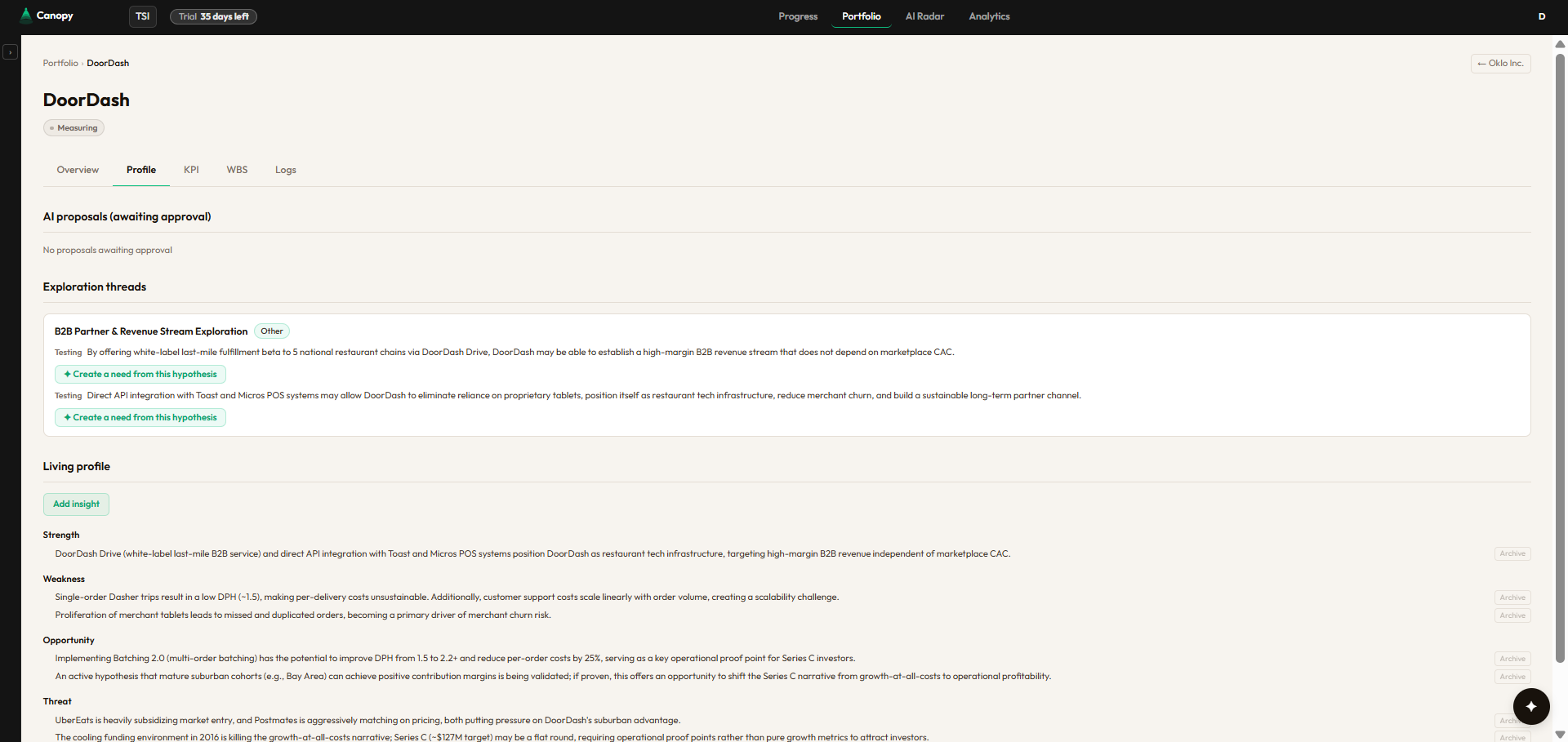The image size is (1568, 742).
Task: Click the Trial 35 days left badge
Action: tap(213, 16)
